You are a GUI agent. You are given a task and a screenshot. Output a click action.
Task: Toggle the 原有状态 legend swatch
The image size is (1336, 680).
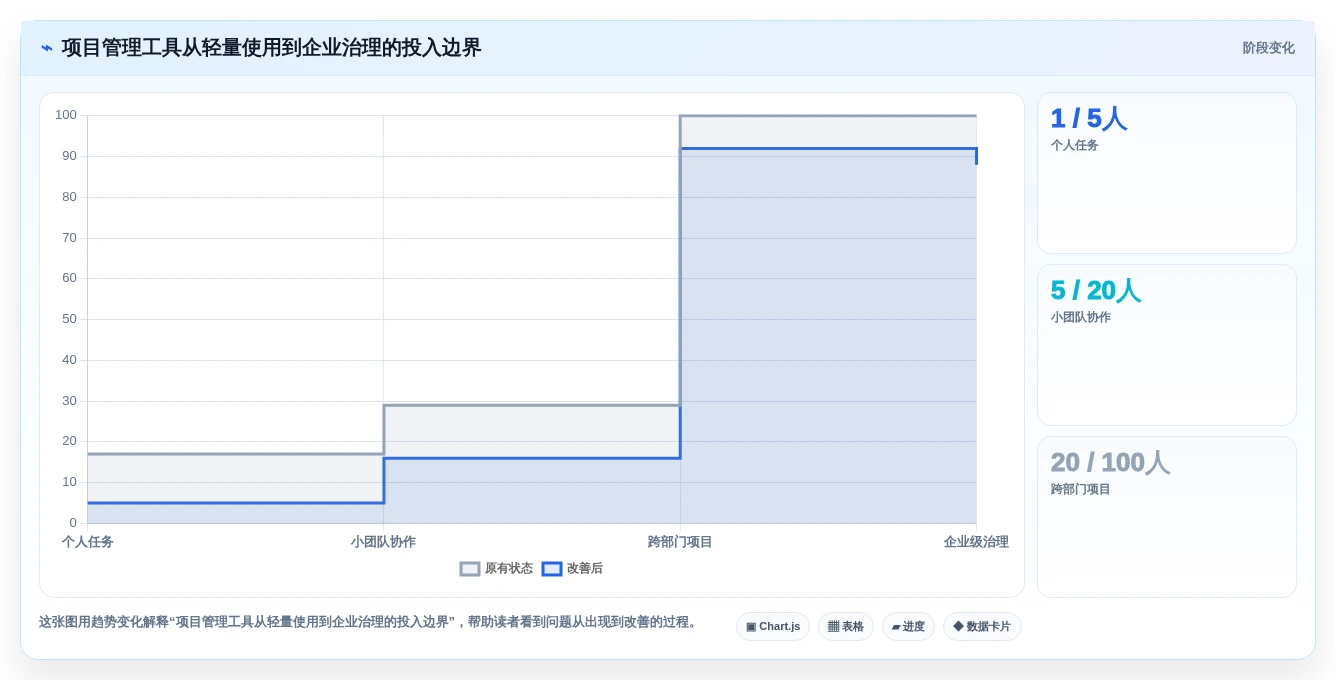tap(470, 569)
